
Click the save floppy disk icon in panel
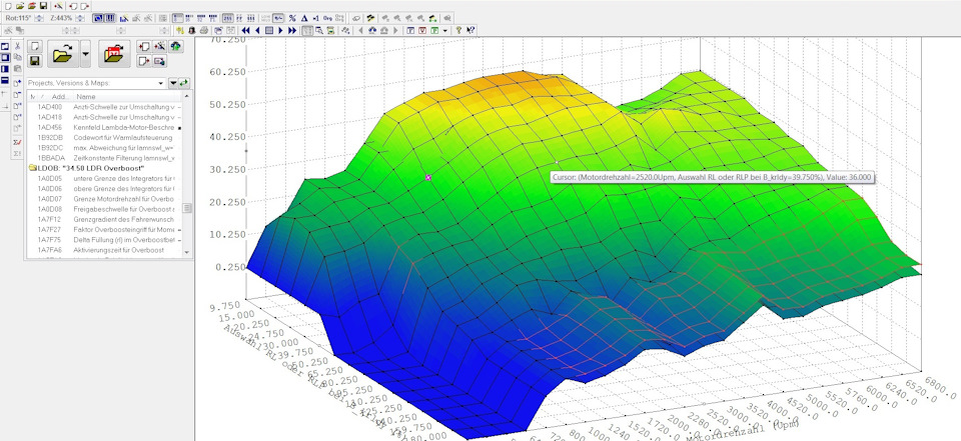34,62
